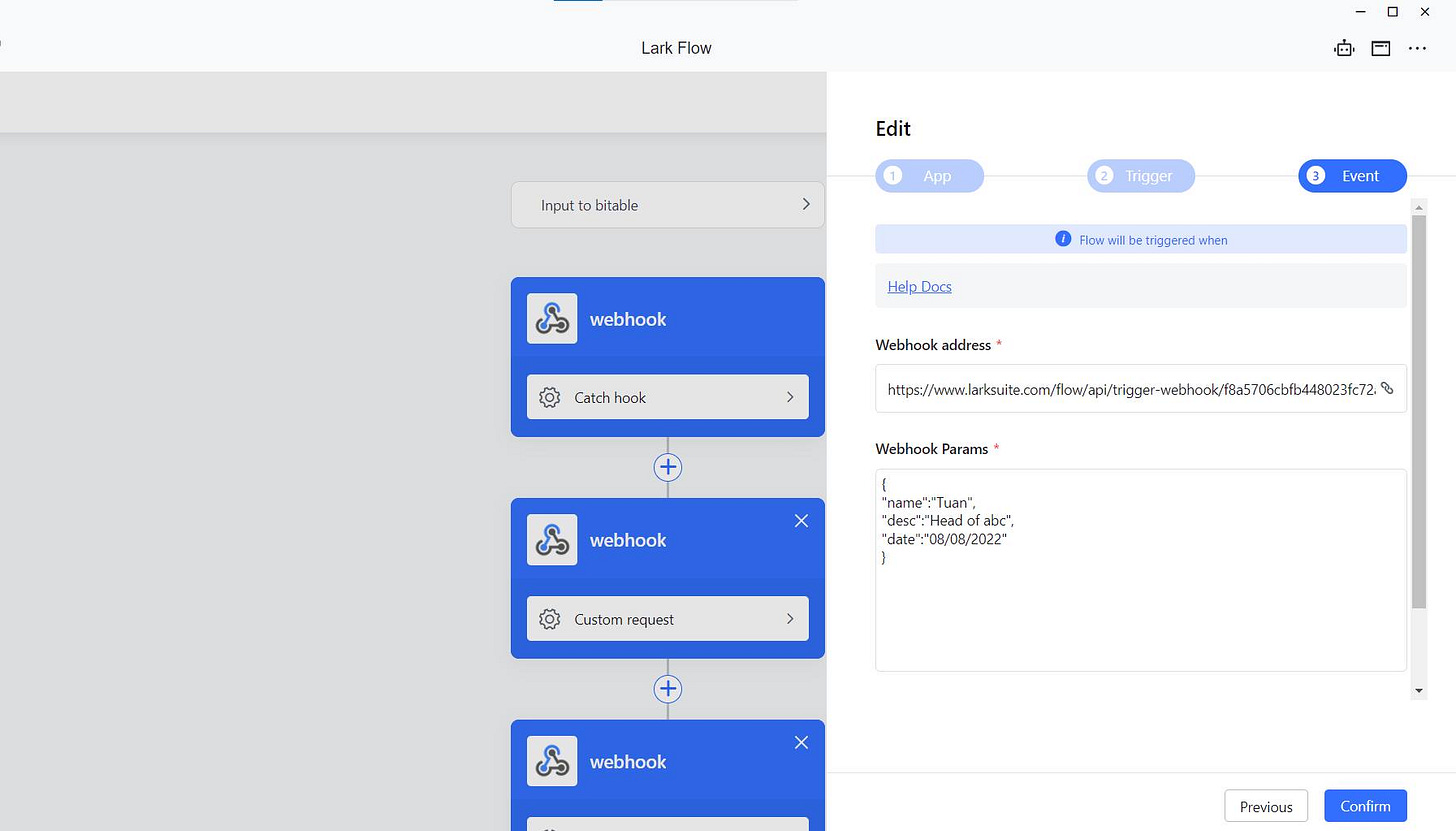Click the "name":"Tuan" line in params
Image resolution: width=1456 pixels, height=831 pixels.
tap(929, 503)
